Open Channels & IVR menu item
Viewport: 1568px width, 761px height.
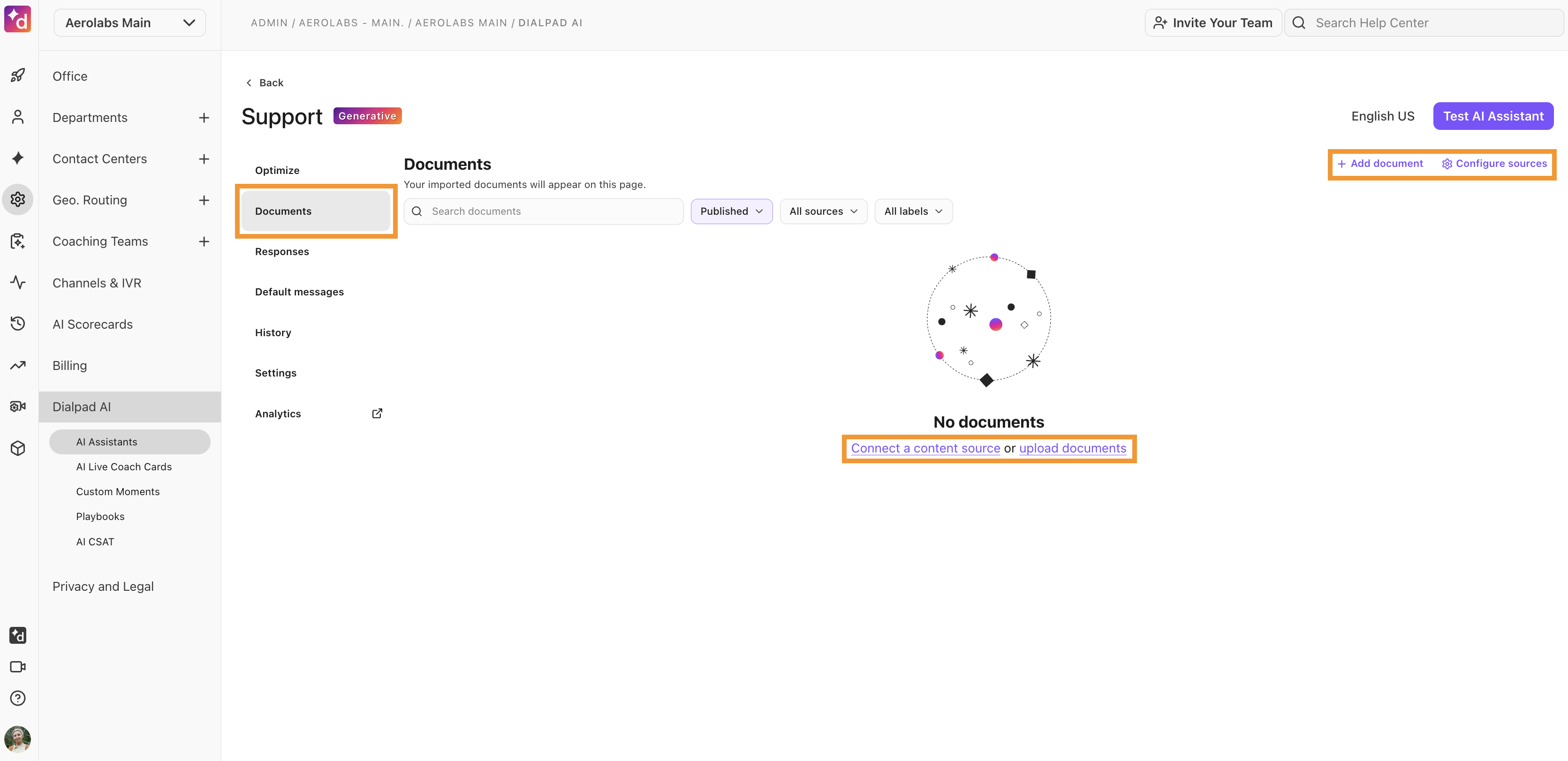[97, 283]
